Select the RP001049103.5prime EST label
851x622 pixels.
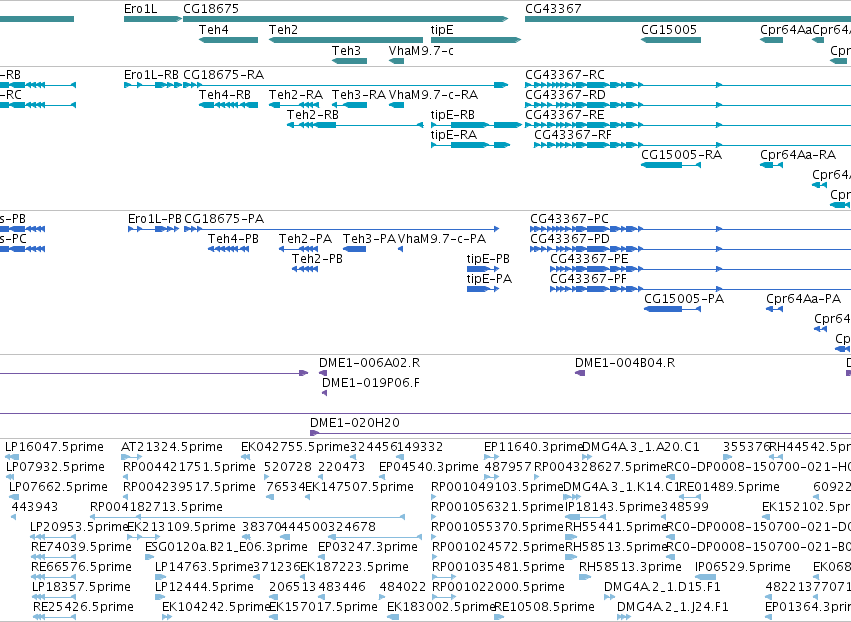click(x=497, y=486)
